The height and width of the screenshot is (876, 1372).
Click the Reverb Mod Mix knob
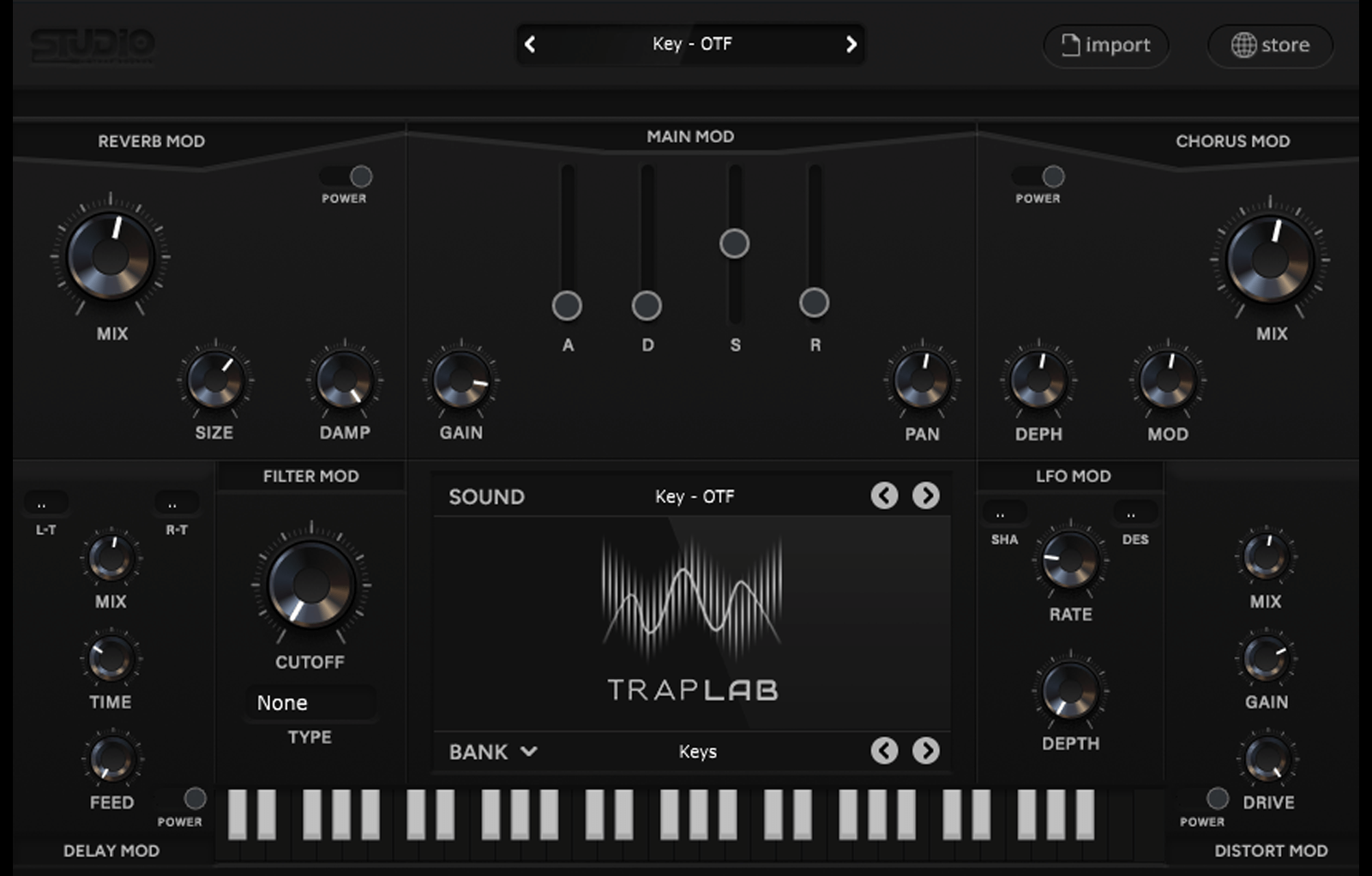pos(110,257)
